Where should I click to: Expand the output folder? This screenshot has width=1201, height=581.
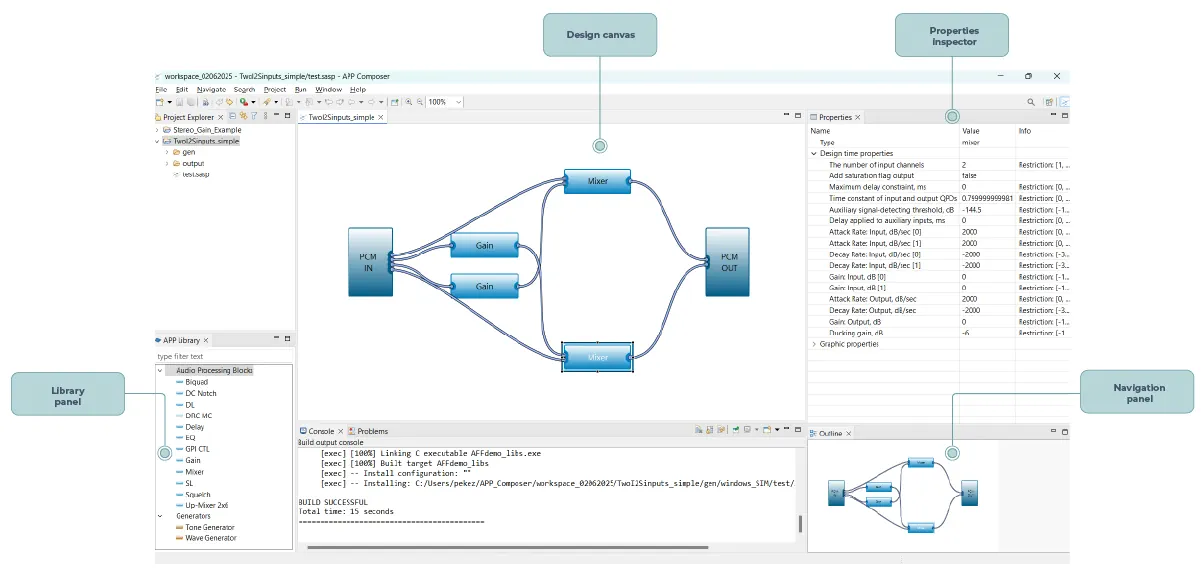click(166, 163)
